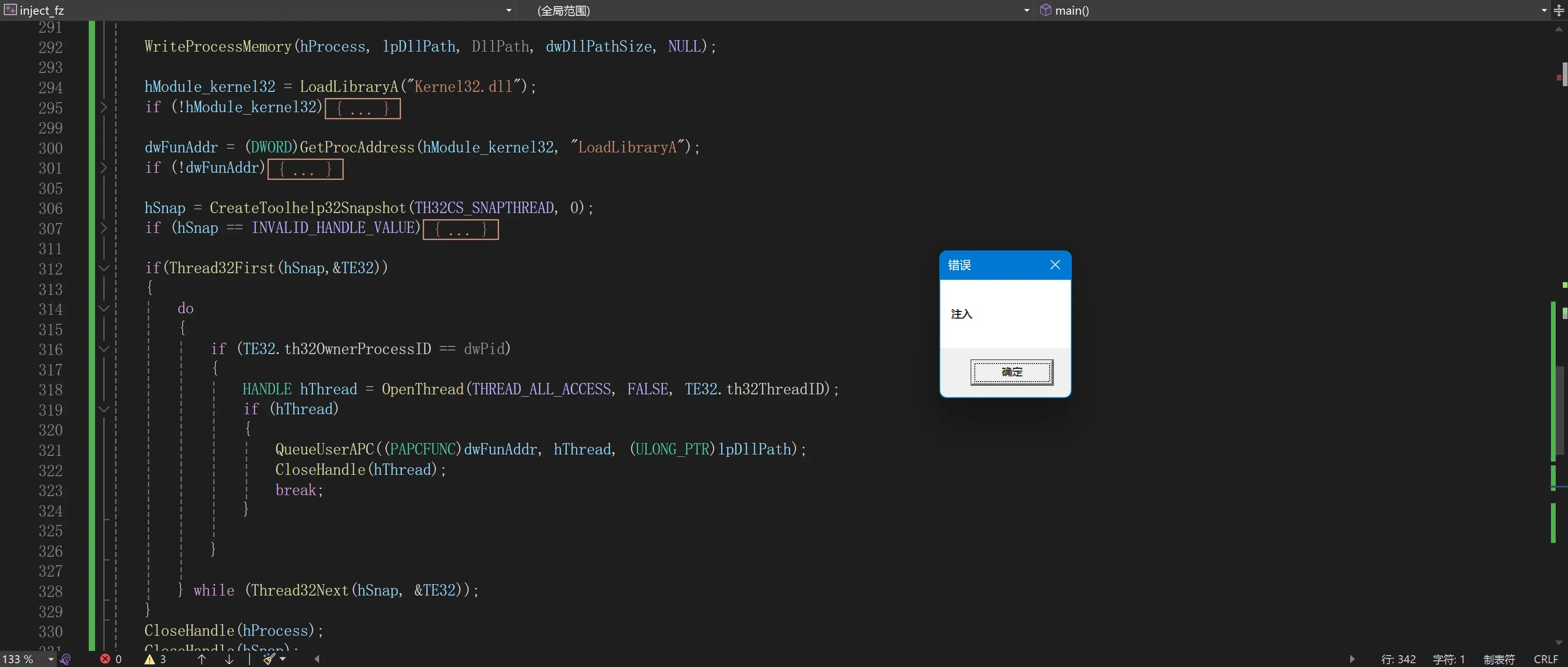Click the code cleanup broom icon

click(269, 659)
